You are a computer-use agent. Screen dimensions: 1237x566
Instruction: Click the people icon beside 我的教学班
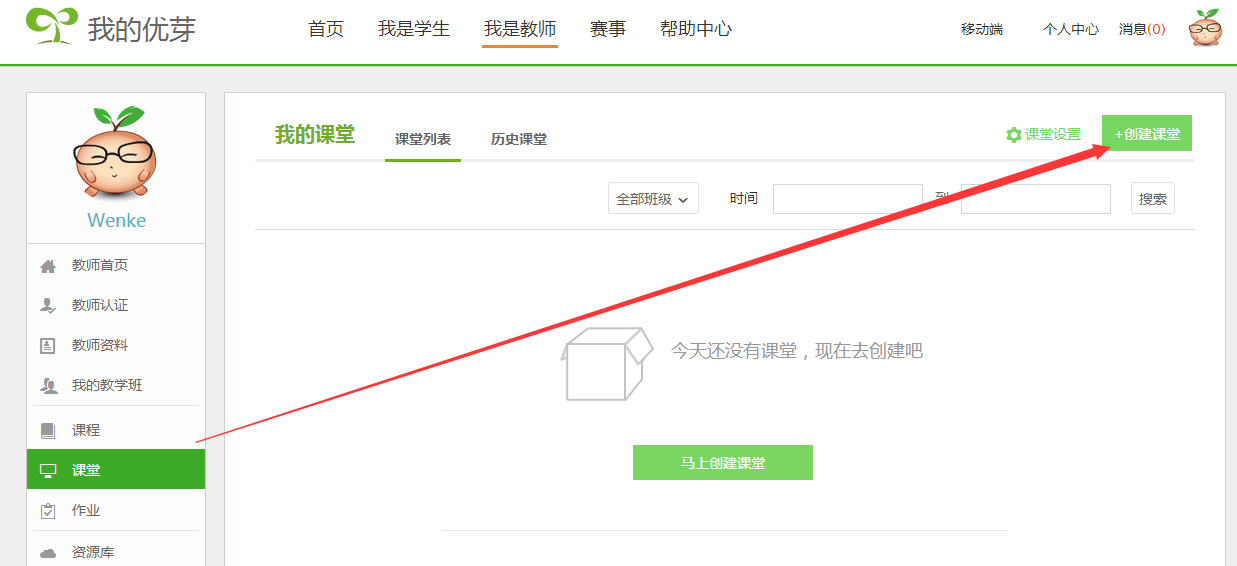point(47,386)
